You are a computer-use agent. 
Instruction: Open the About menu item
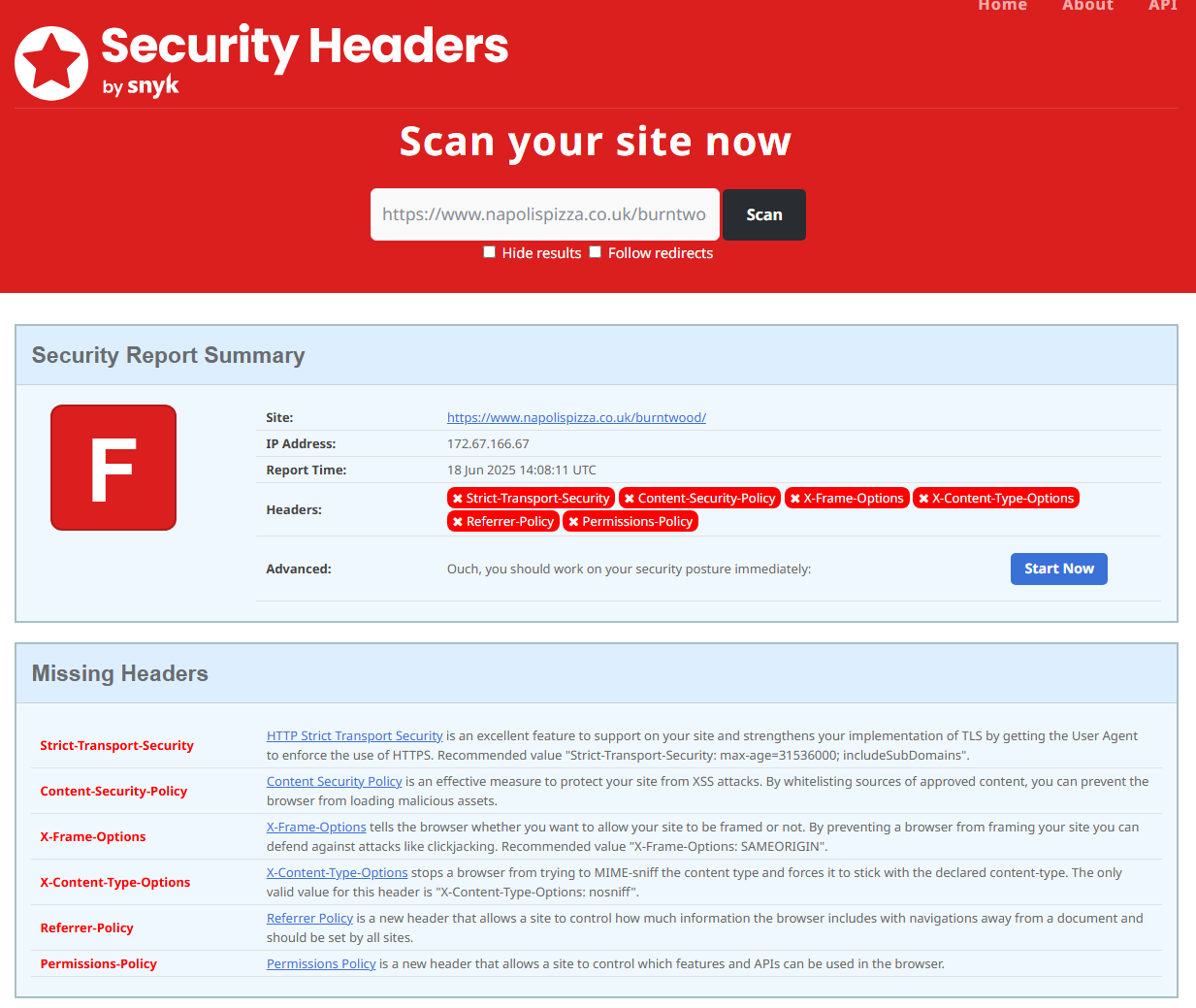tap(1087, 6)
